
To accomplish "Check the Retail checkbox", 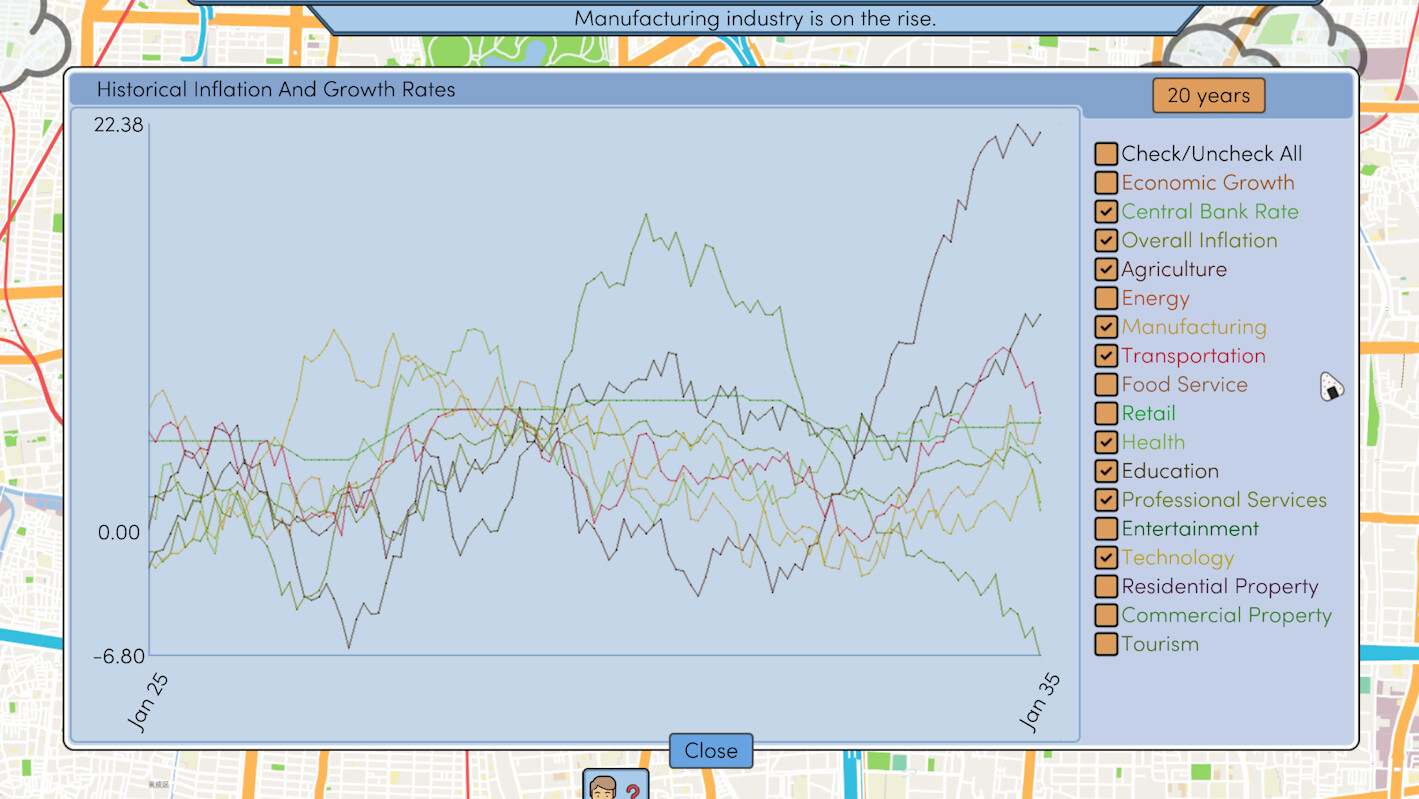I will (x=1106, y=414).
